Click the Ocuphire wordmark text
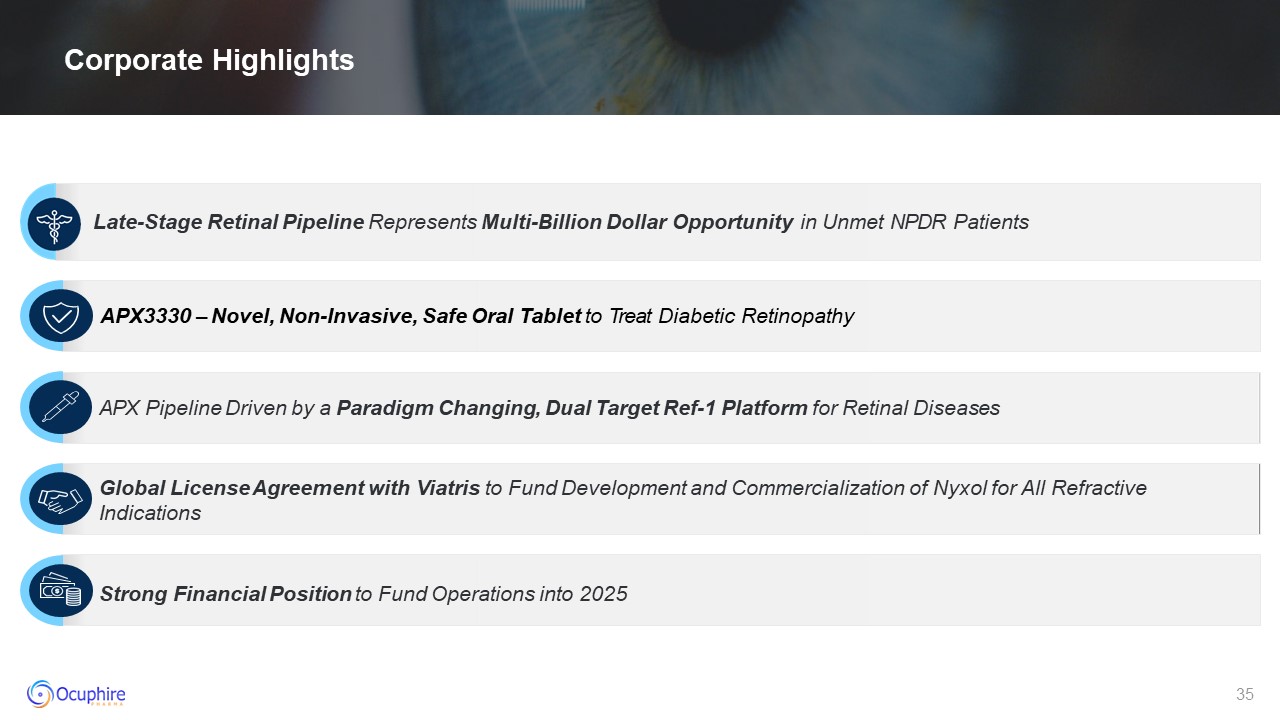 pos(92,693)
